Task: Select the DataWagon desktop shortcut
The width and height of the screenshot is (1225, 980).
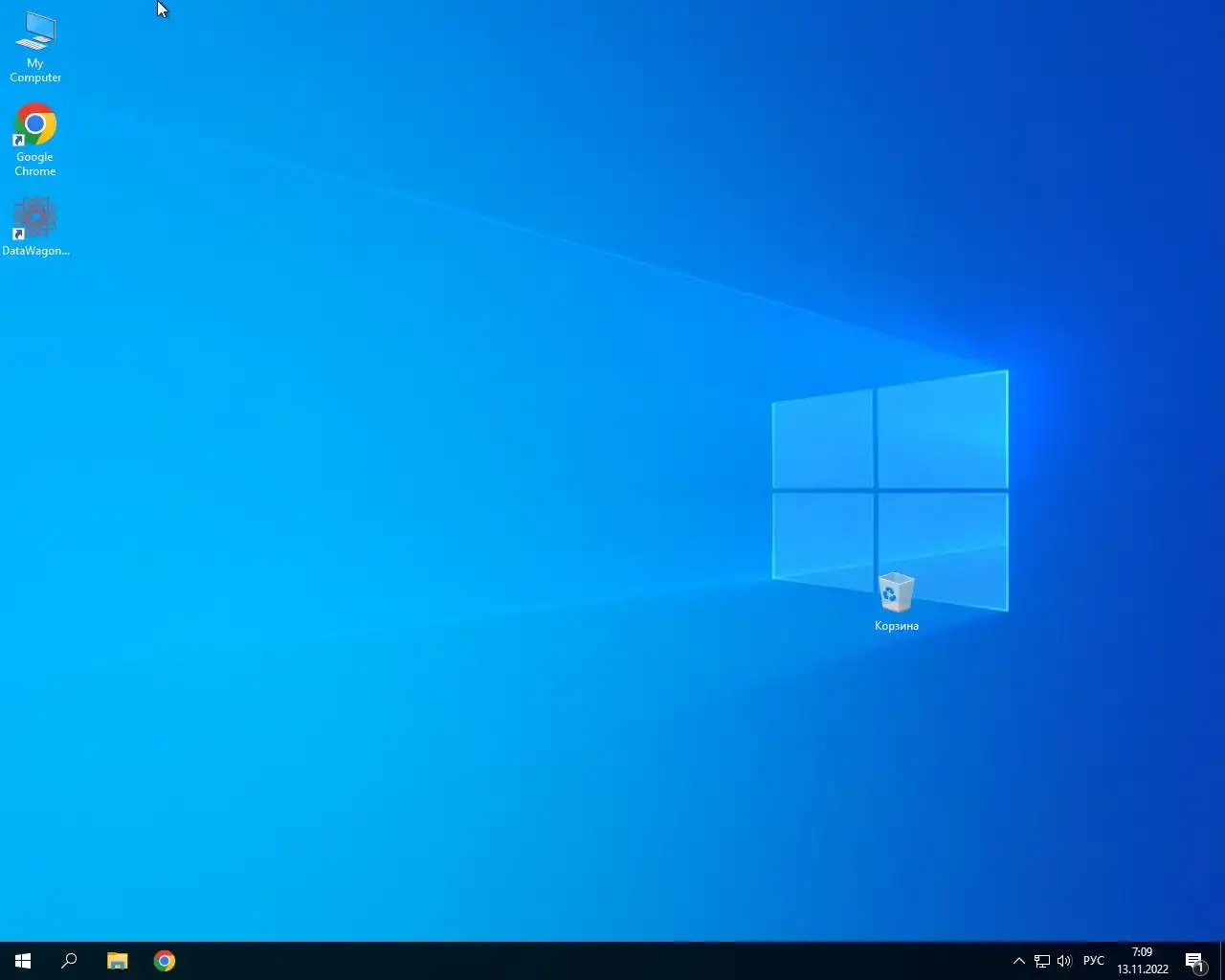Action: coord(35,227)
